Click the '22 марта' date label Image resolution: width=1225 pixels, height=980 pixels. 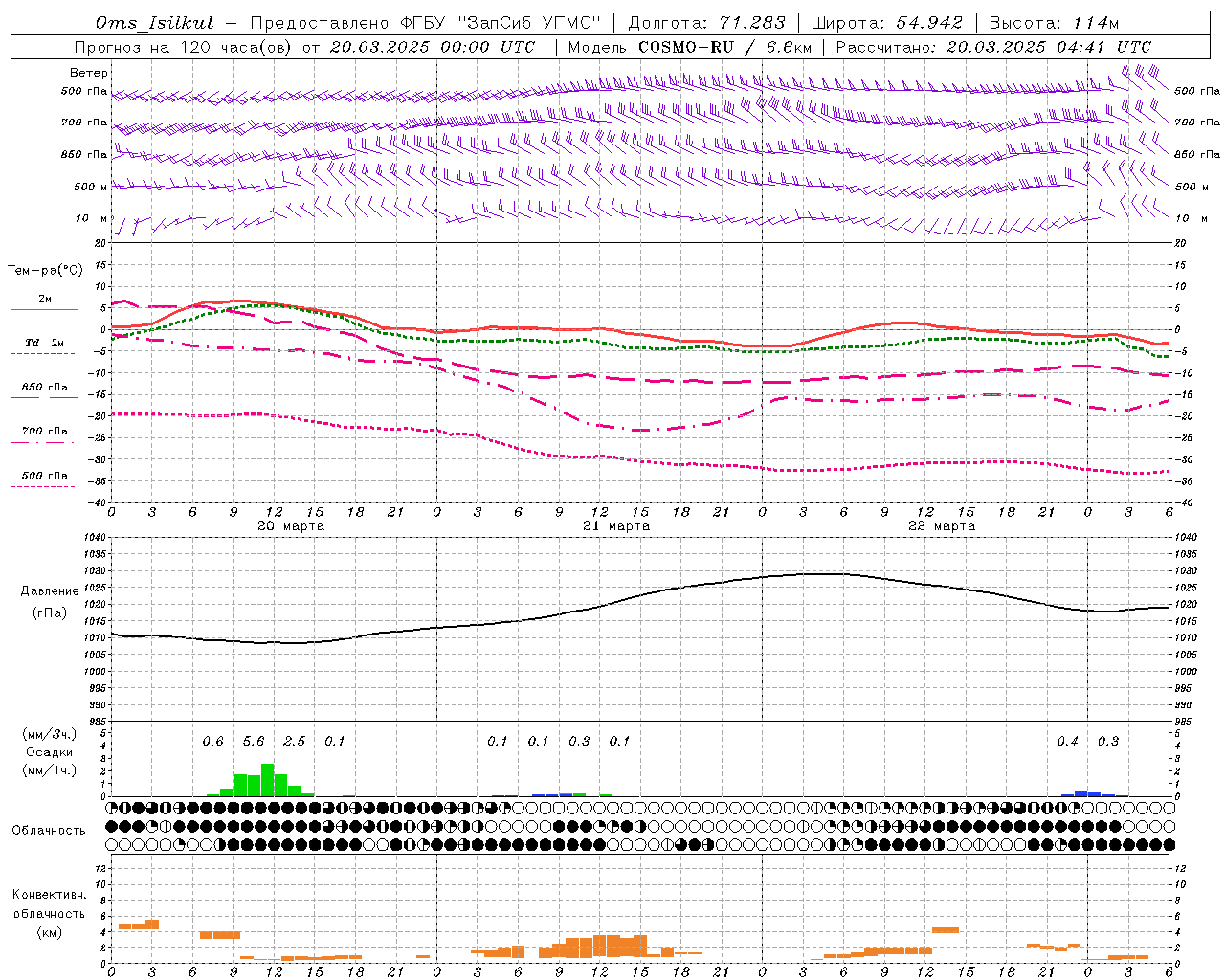pos(942,526)
